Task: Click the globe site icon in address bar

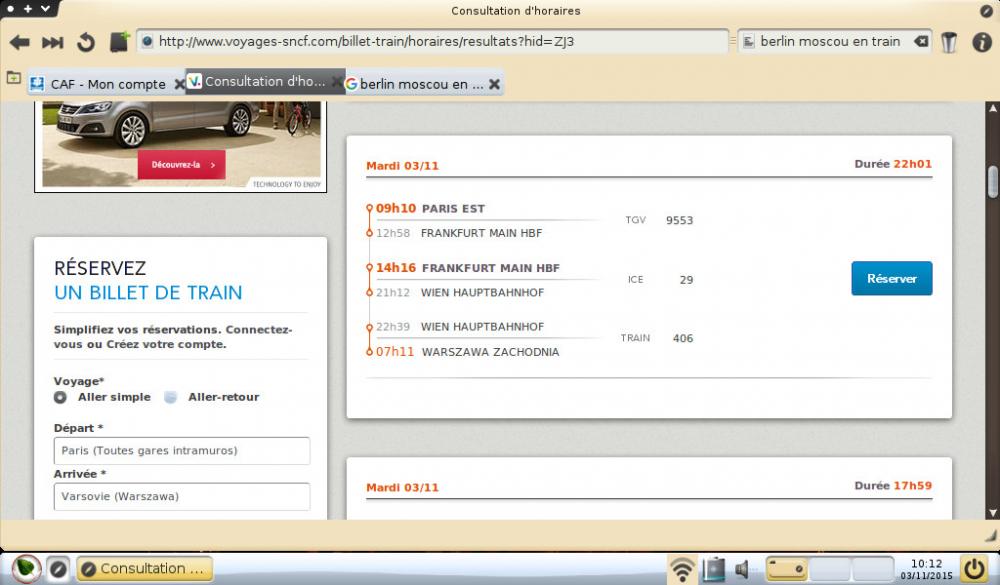Action: [x=147, y=41]
